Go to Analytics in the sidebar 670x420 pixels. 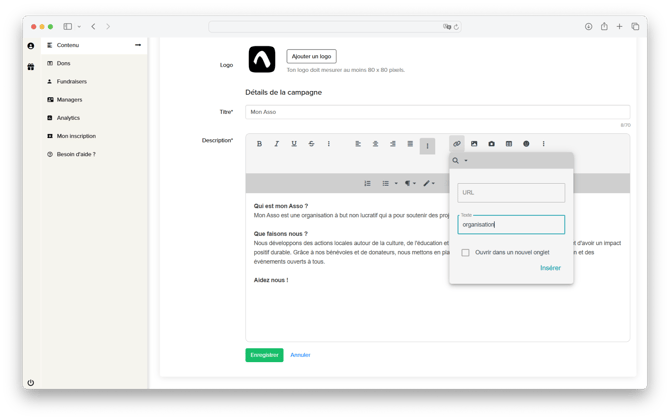point(68,118)
